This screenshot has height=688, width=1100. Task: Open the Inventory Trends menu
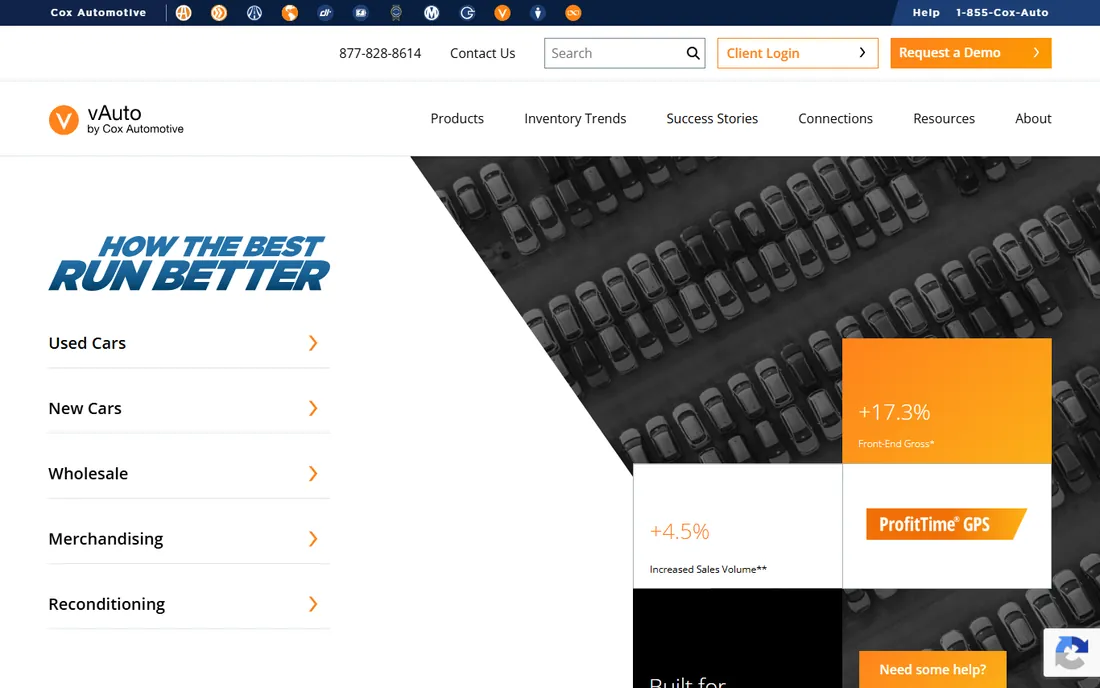pos(575,119)
